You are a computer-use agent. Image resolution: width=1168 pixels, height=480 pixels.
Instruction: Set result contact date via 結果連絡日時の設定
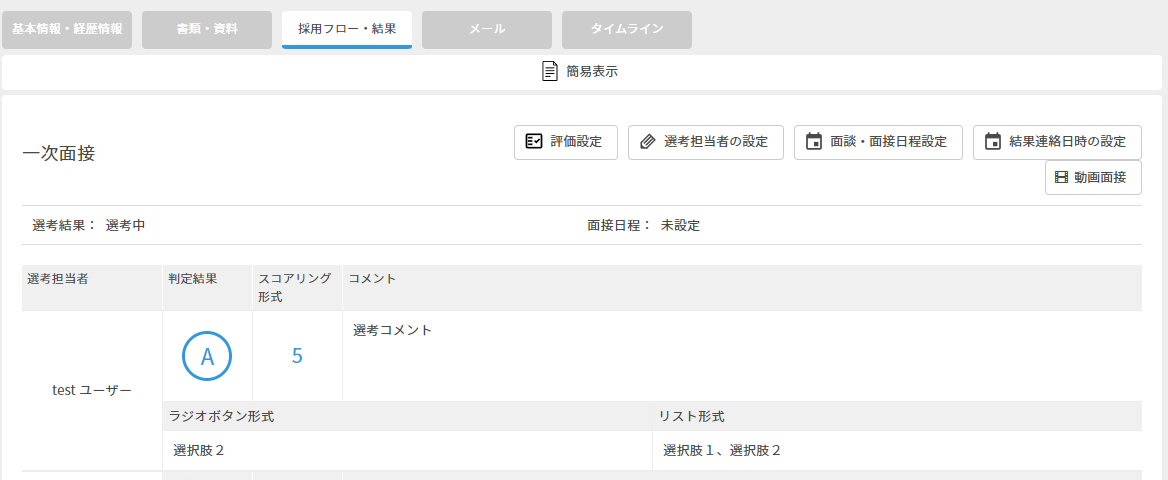click(x=1058, y=142)
